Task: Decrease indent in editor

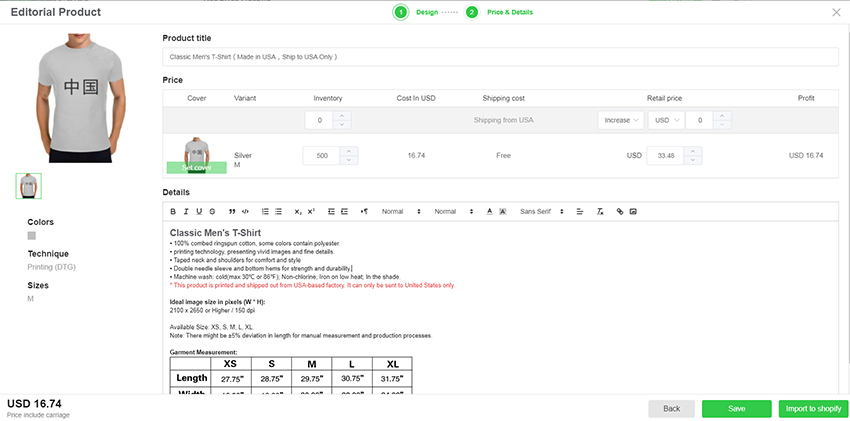Action: pos(331,211)
